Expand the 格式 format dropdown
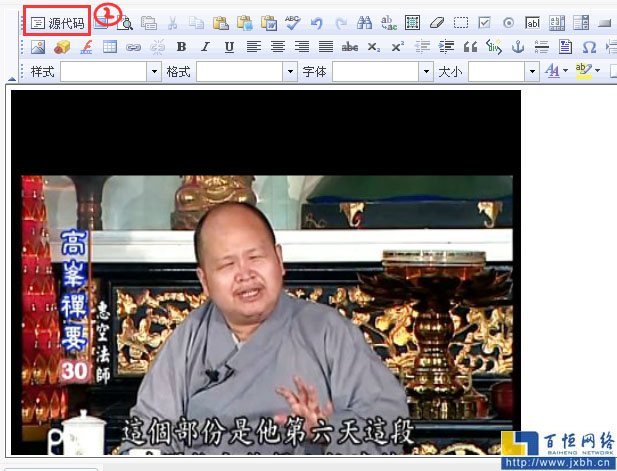This screenshot has width=617, height=471. (x=290, y=72)
